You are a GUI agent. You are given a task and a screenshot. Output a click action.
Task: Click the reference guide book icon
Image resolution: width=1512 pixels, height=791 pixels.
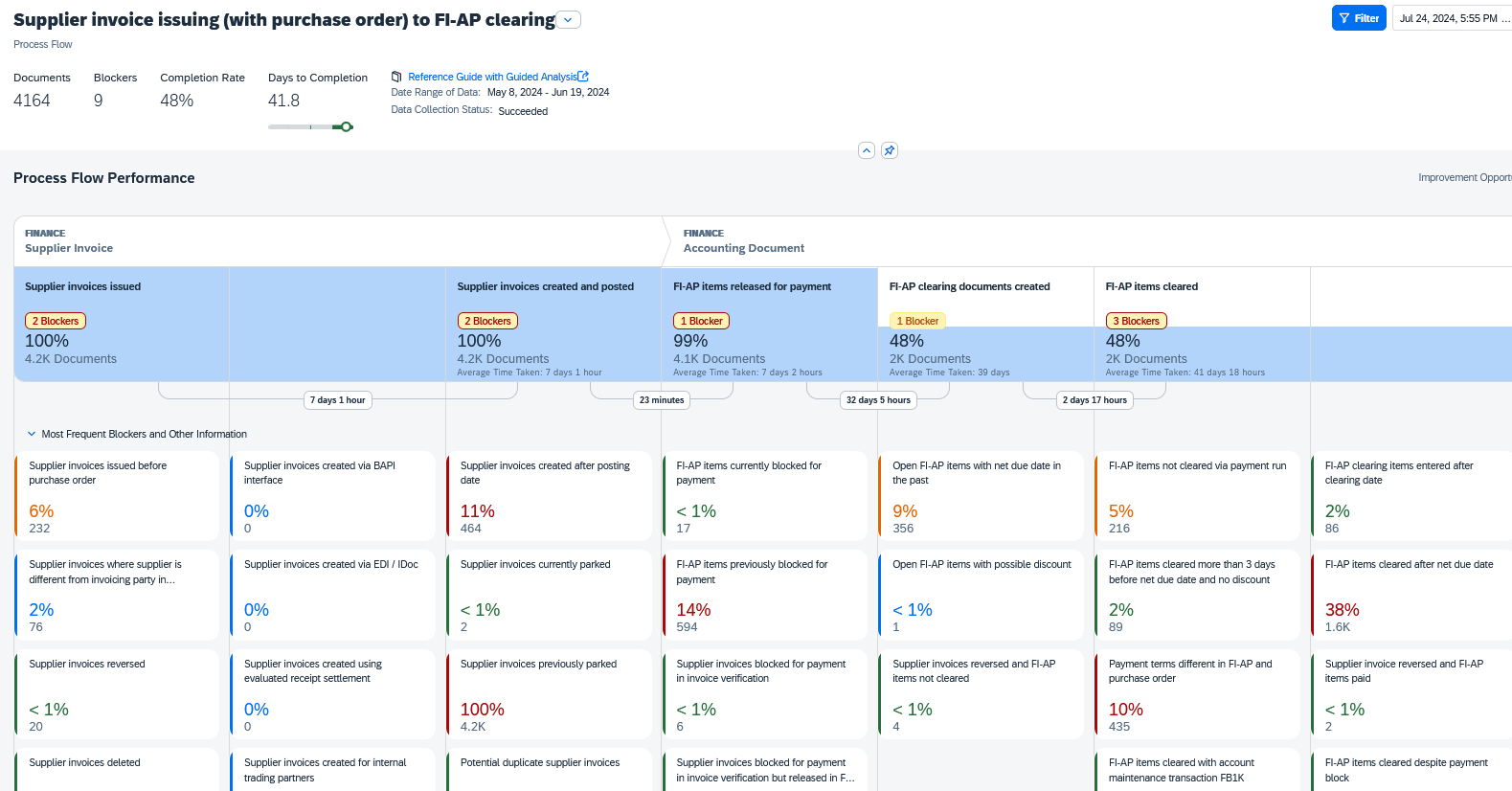click(x=396, y=77)
